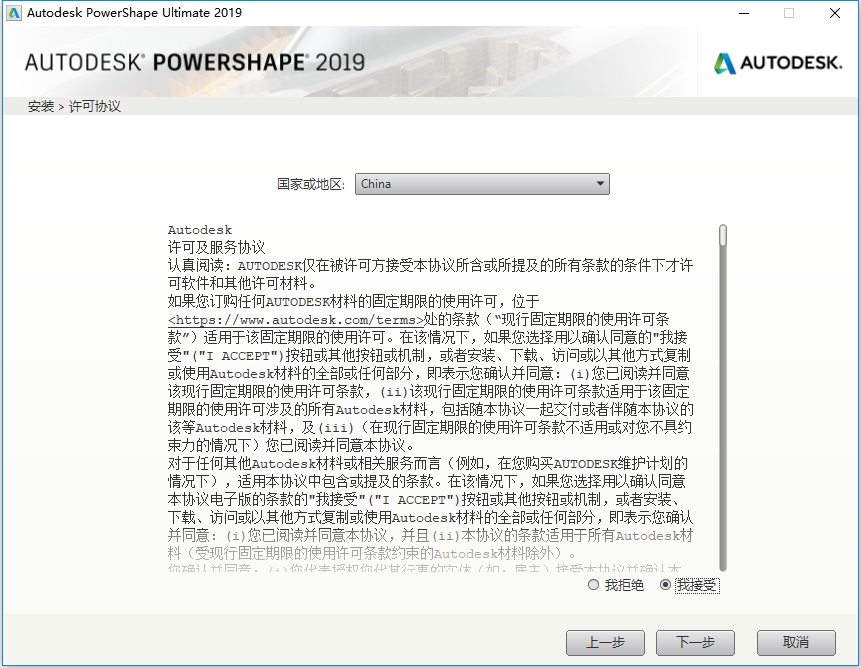
Task: Click the 许可协议 breadcrumb text
Action: coord(94,106)
